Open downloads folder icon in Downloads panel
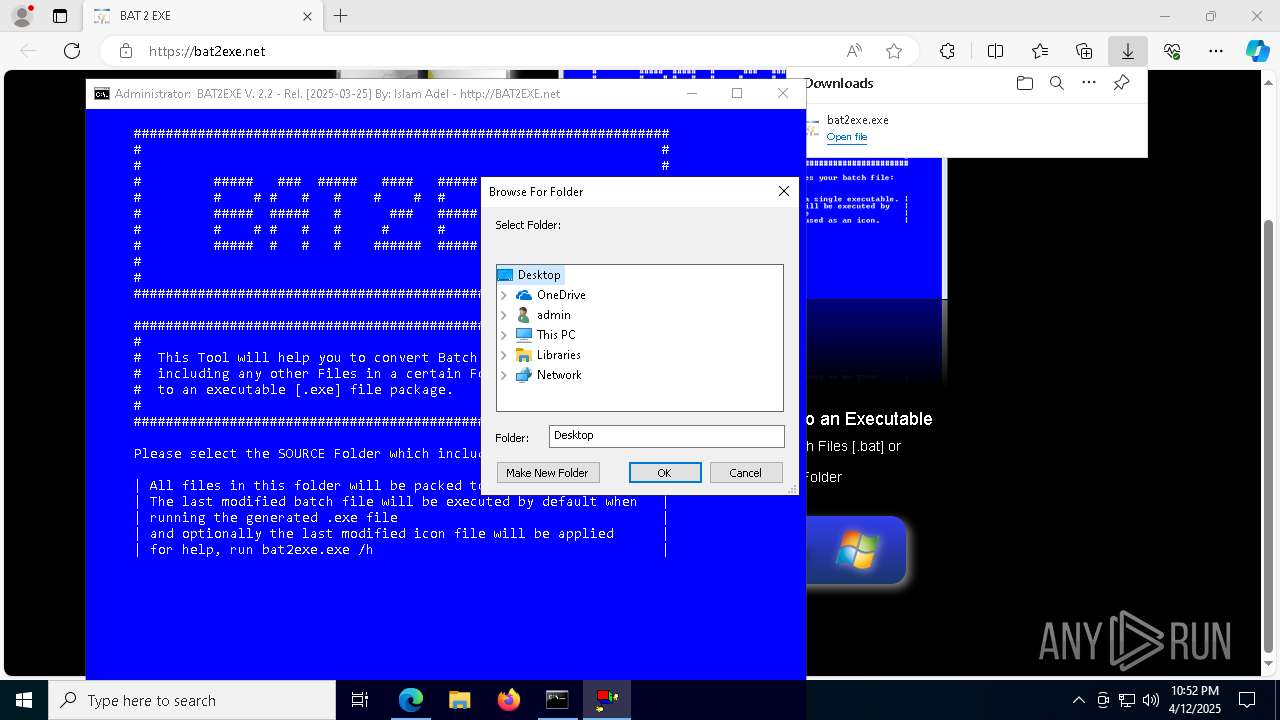The width and height of the screenshot is (1280, 720). (1024, 83)
